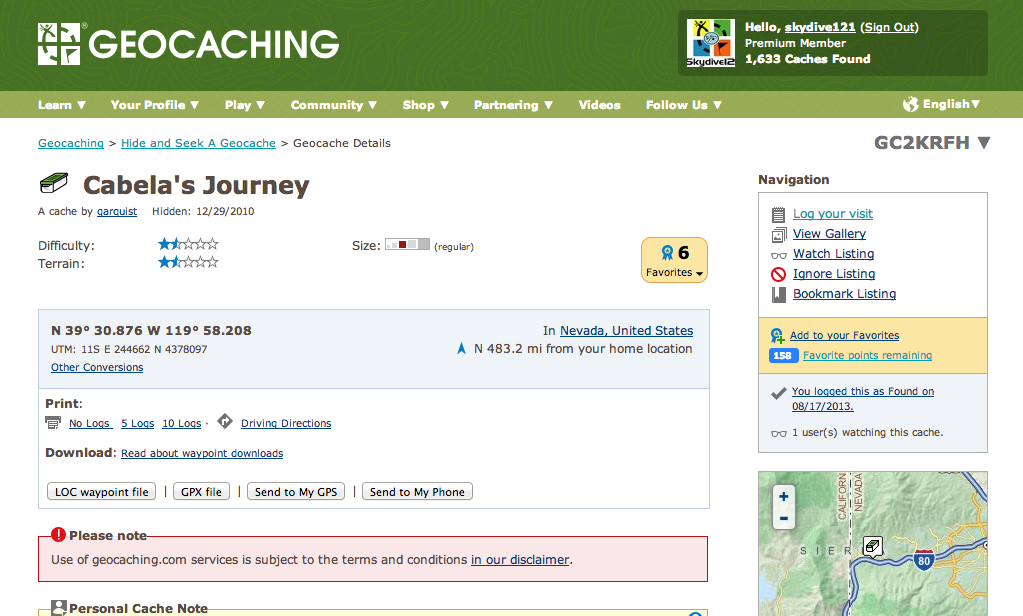The height and width of the screenshot is (616, 1023).
Task: Download the LOC waypoint file
Action: (101, 491)
